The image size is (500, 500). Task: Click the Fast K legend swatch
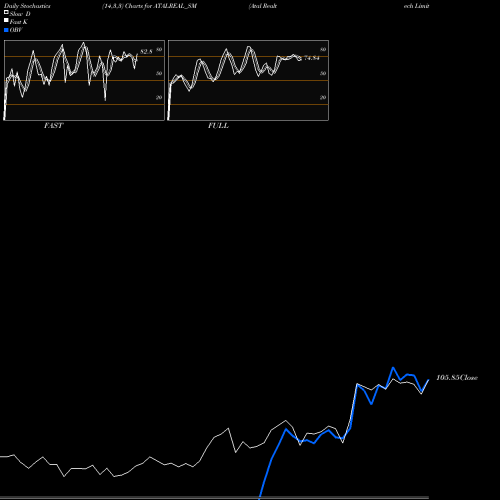coord(6,20)
